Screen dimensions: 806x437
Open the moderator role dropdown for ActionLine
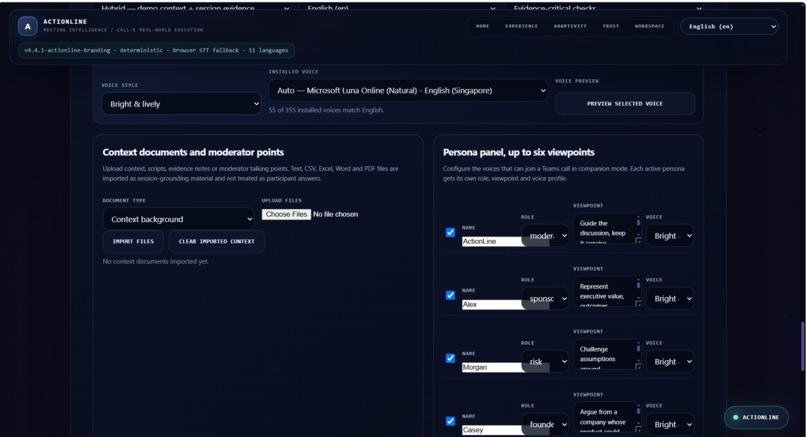(x=545, y=236)
